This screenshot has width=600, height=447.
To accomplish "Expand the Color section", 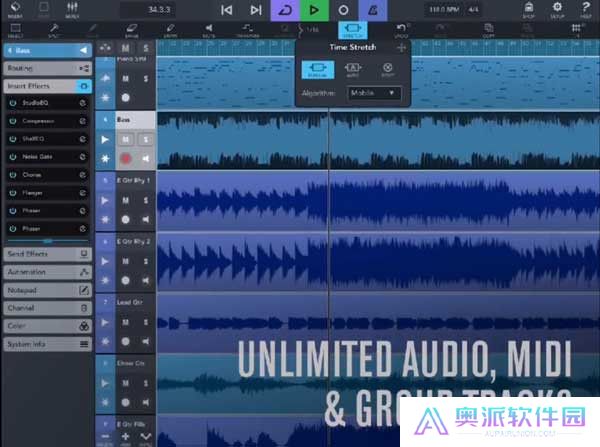I will tap(48, 326).
